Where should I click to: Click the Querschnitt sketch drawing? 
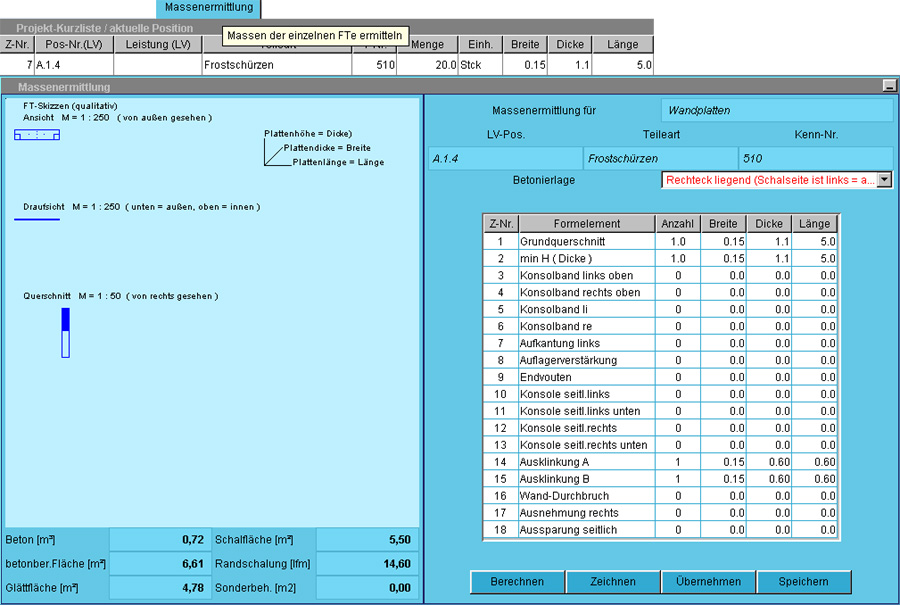(65, 333)
